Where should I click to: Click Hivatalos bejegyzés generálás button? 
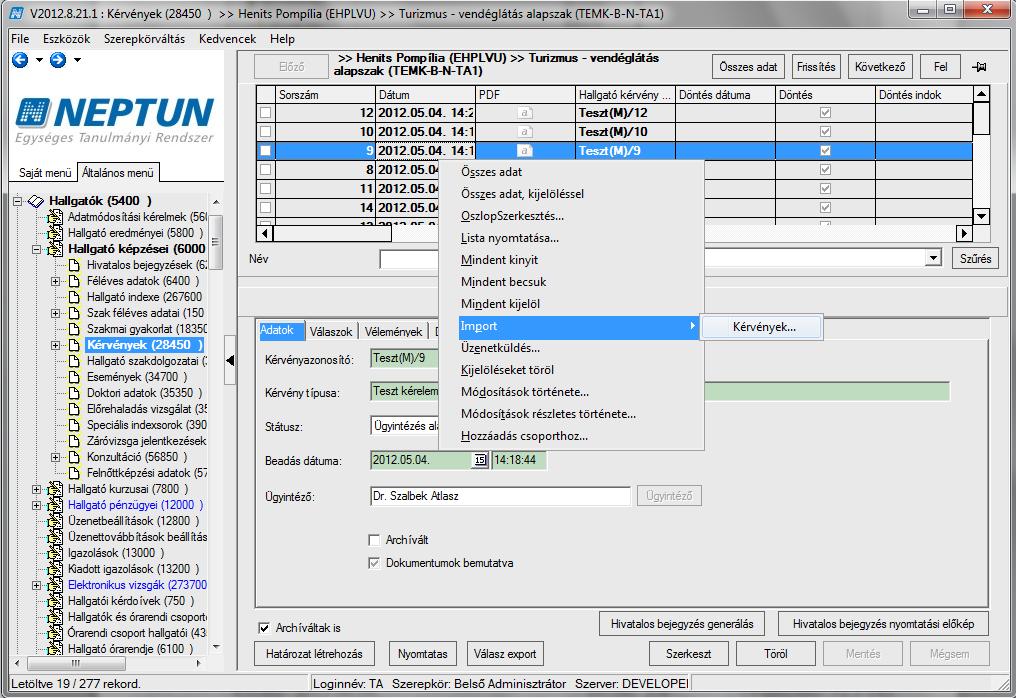click(x=682, y=624)
